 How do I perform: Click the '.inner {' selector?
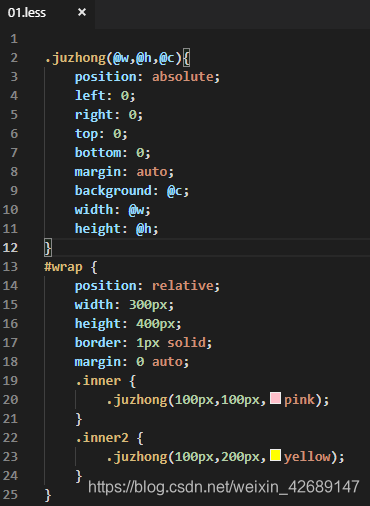[x=106, y=381]
